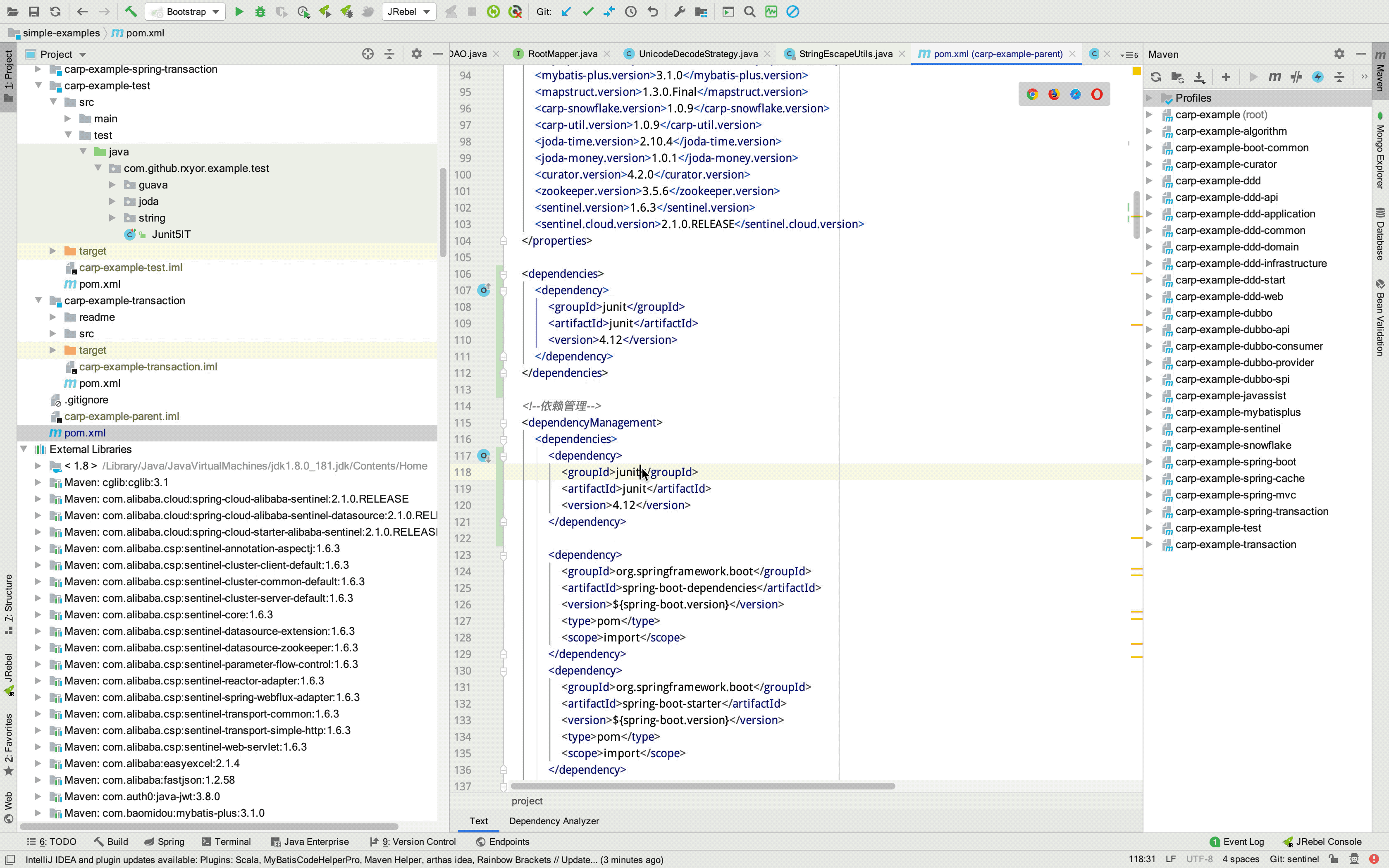
Task: Toggle Skip Tests mode in Maven panel
Action: click(1296, 76)
